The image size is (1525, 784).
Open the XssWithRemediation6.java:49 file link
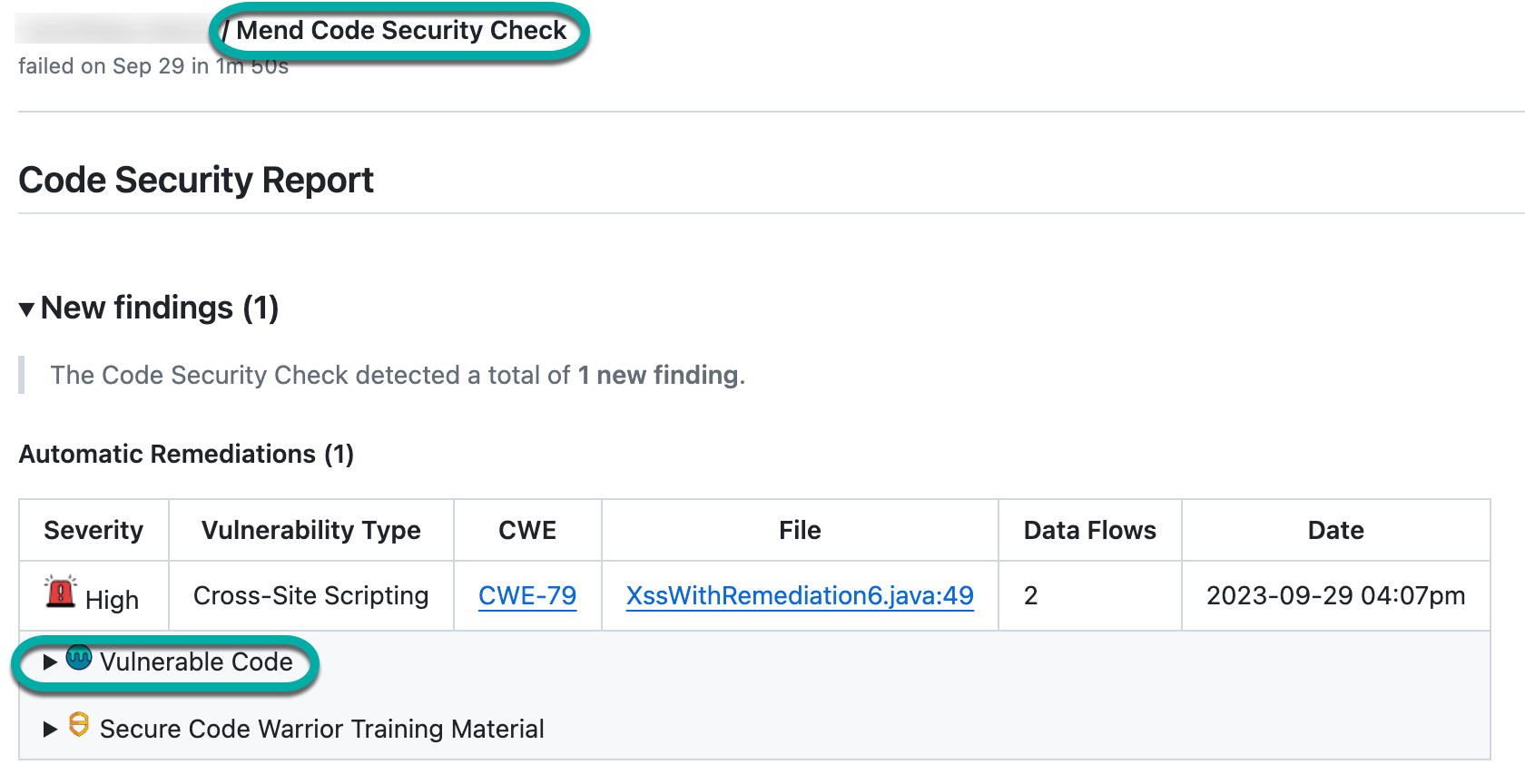pyautogui.click(x=800, y=595)
